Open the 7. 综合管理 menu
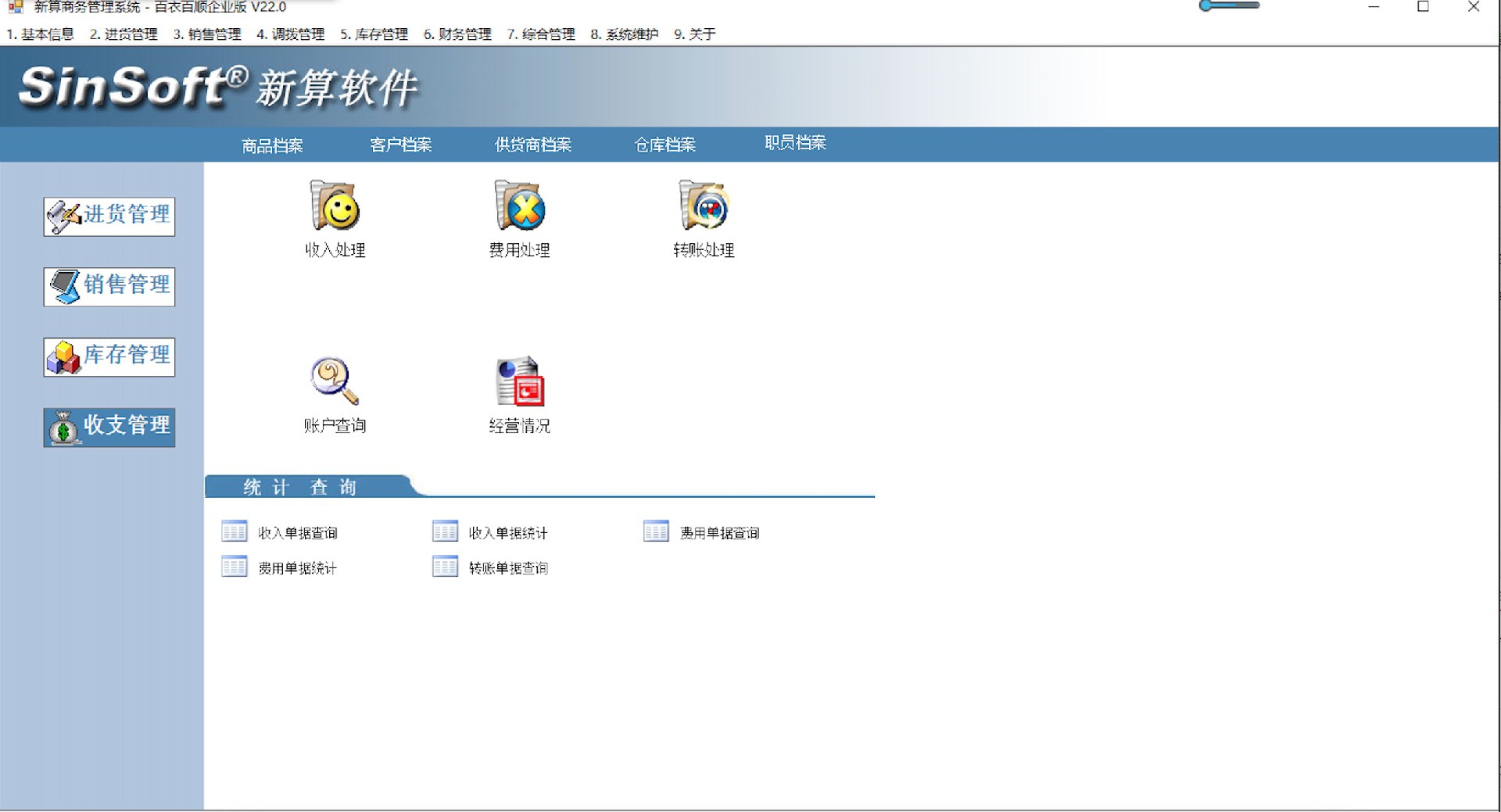Viewport: 1501px width, 812px height. point(541,34)
